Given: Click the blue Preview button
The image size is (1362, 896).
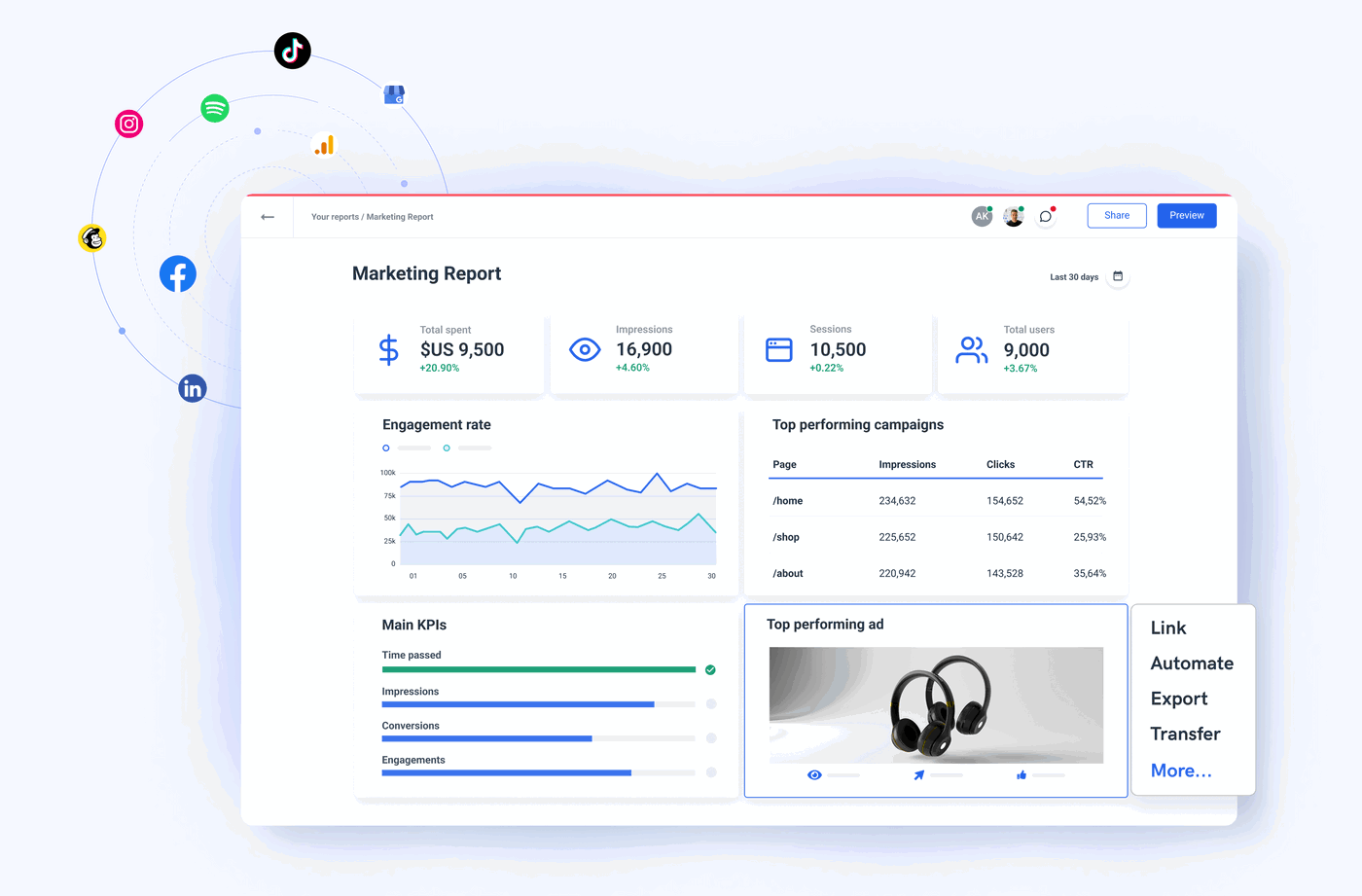Looking at the screenshot, I should (1186, 215).
